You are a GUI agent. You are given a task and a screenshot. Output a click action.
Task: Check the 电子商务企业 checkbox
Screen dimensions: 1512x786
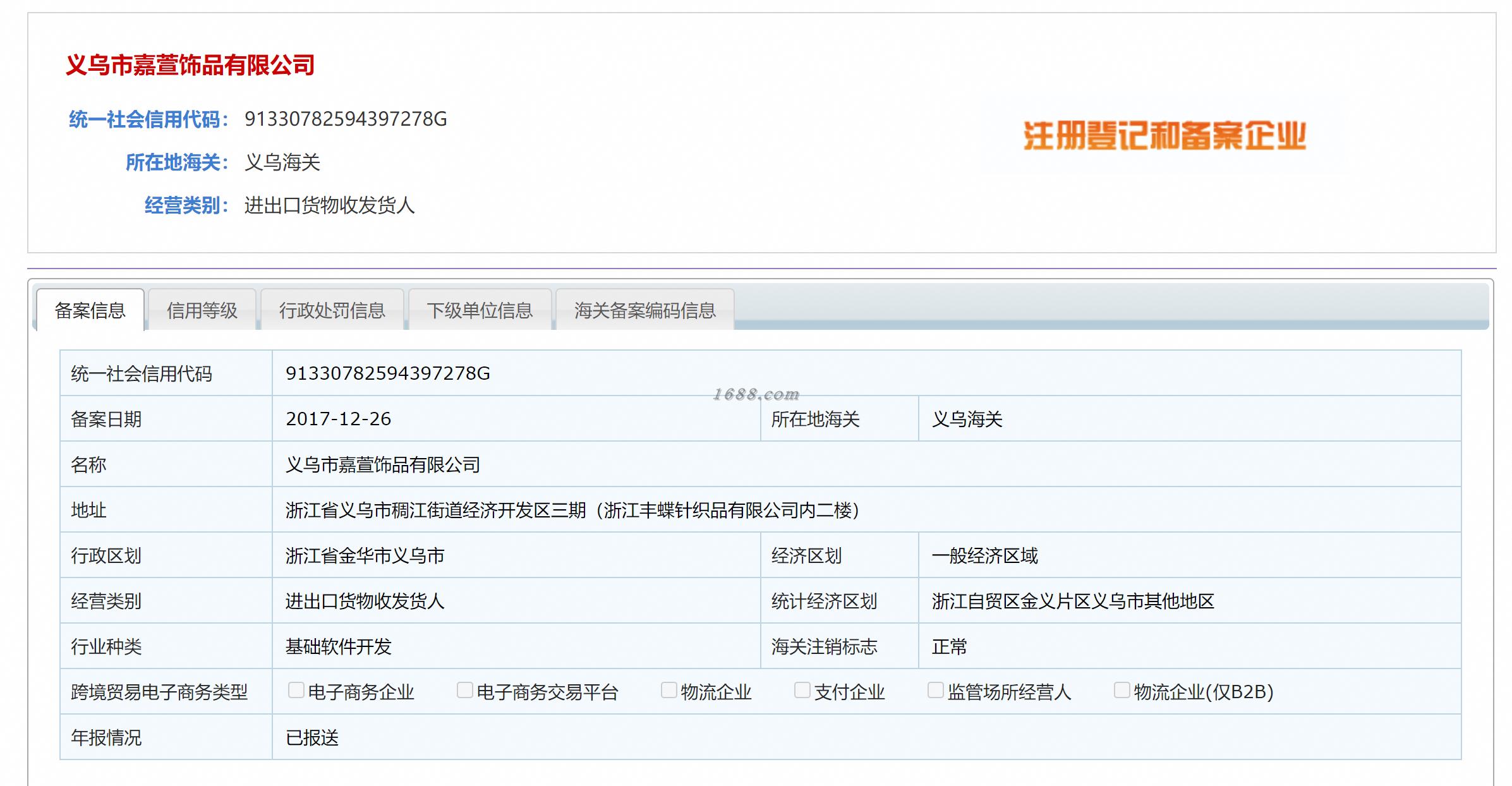coord(296,690)
